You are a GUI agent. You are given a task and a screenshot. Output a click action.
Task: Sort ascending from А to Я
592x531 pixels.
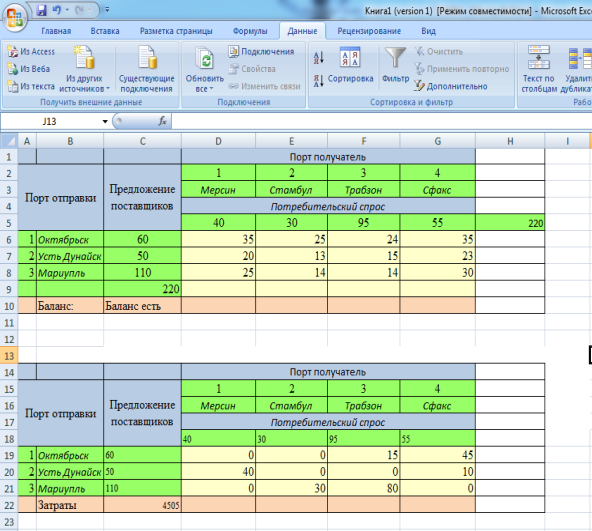[x=318, y=57]
